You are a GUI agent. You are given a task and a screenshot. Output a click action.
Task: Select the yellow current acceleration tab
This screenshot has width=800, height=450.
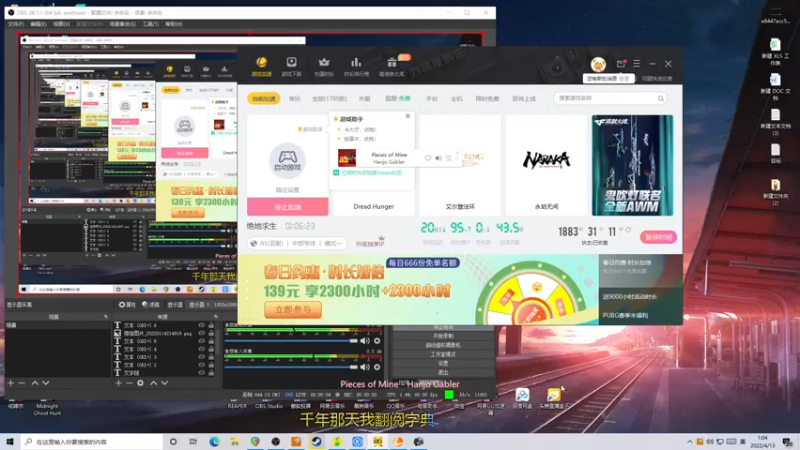click(264, 98)
